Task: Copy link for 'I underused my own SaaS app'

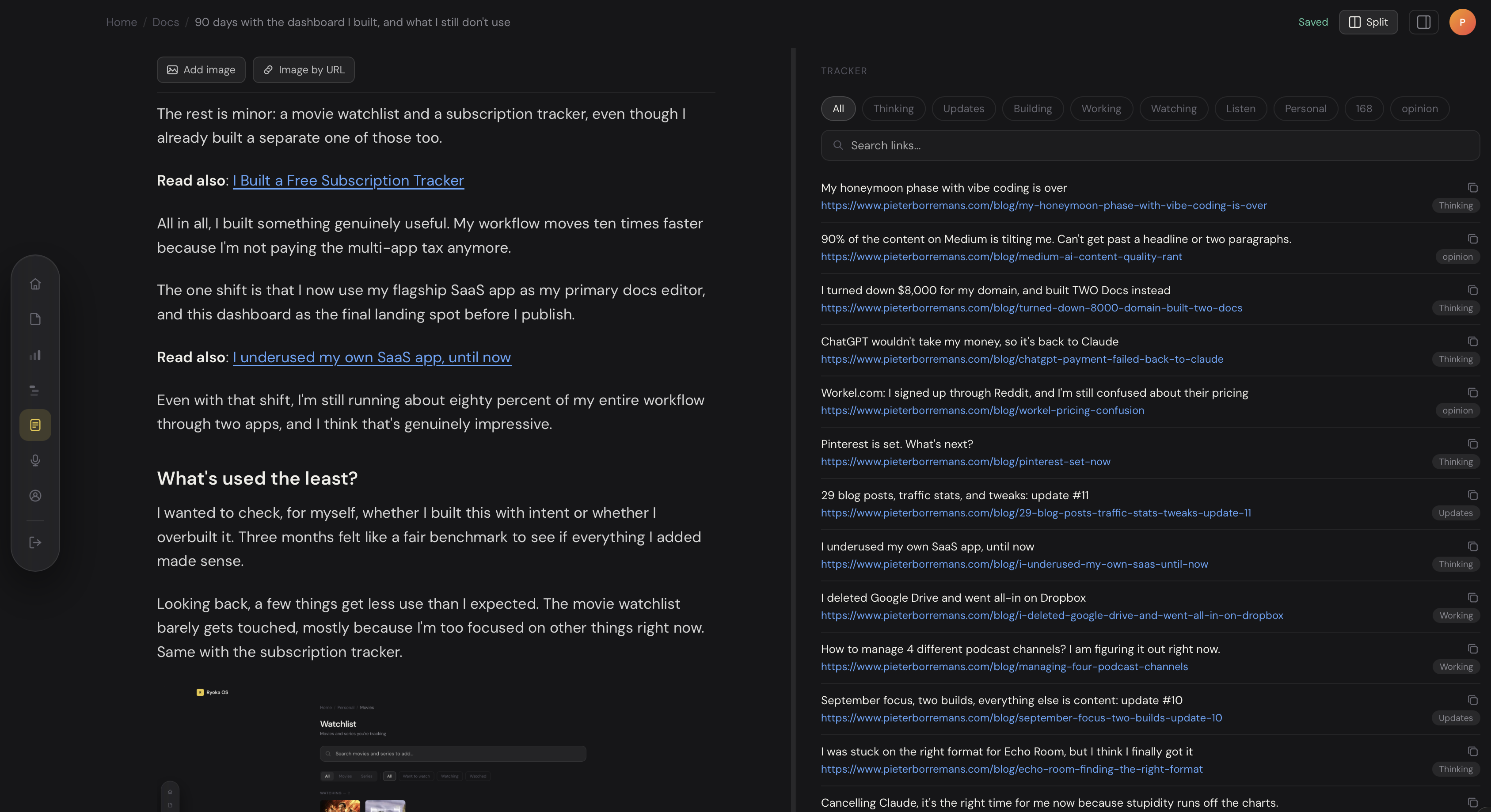Action: pos(1472,546)
